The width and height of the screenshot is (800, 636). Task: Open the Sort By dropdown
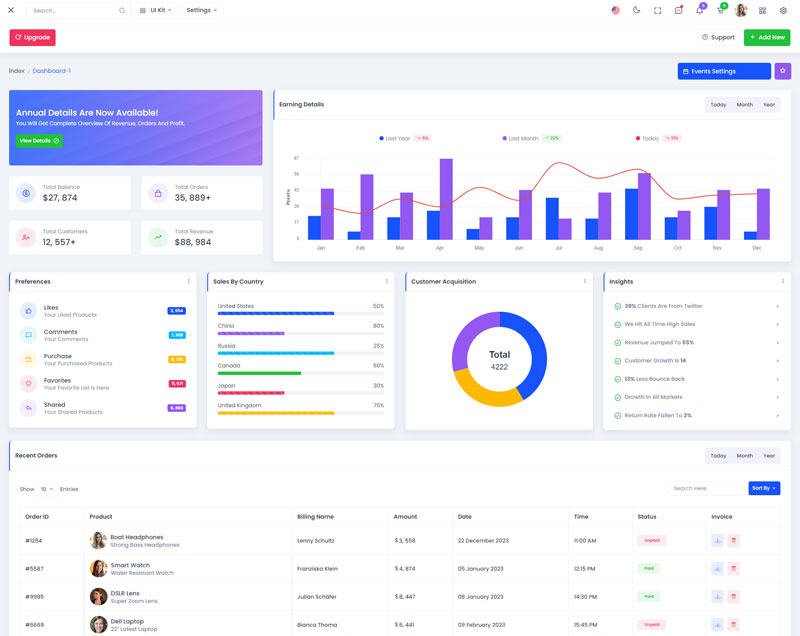764,488
